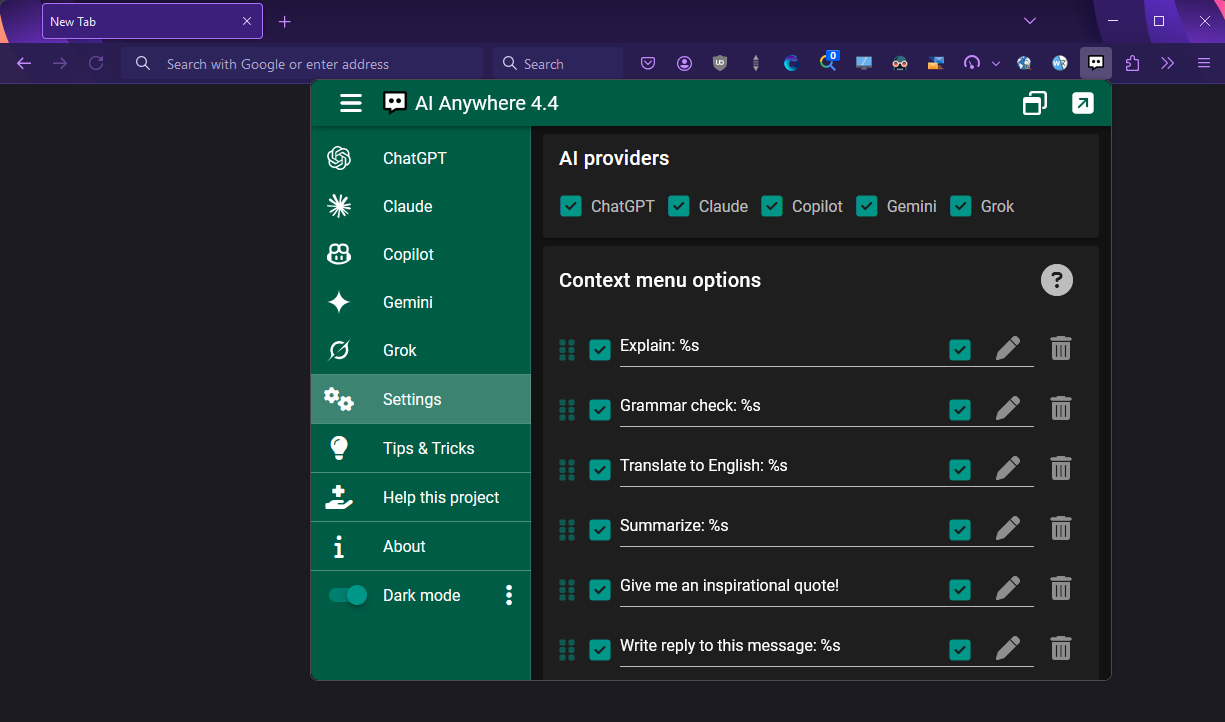The width and height of the screenshot is (1225, 722).
Task: Open a new tab with the plus button
Action: (x=285, y=21)
